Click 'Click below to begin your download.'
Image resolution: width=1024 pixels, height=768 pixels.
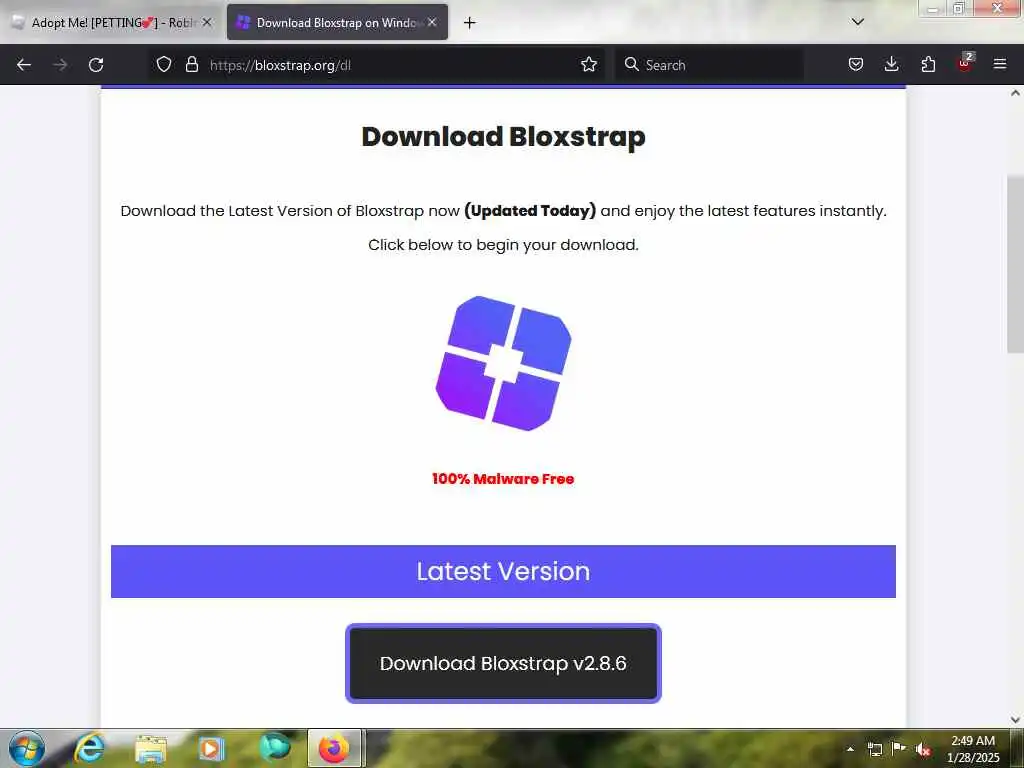(x=503, y=245)
